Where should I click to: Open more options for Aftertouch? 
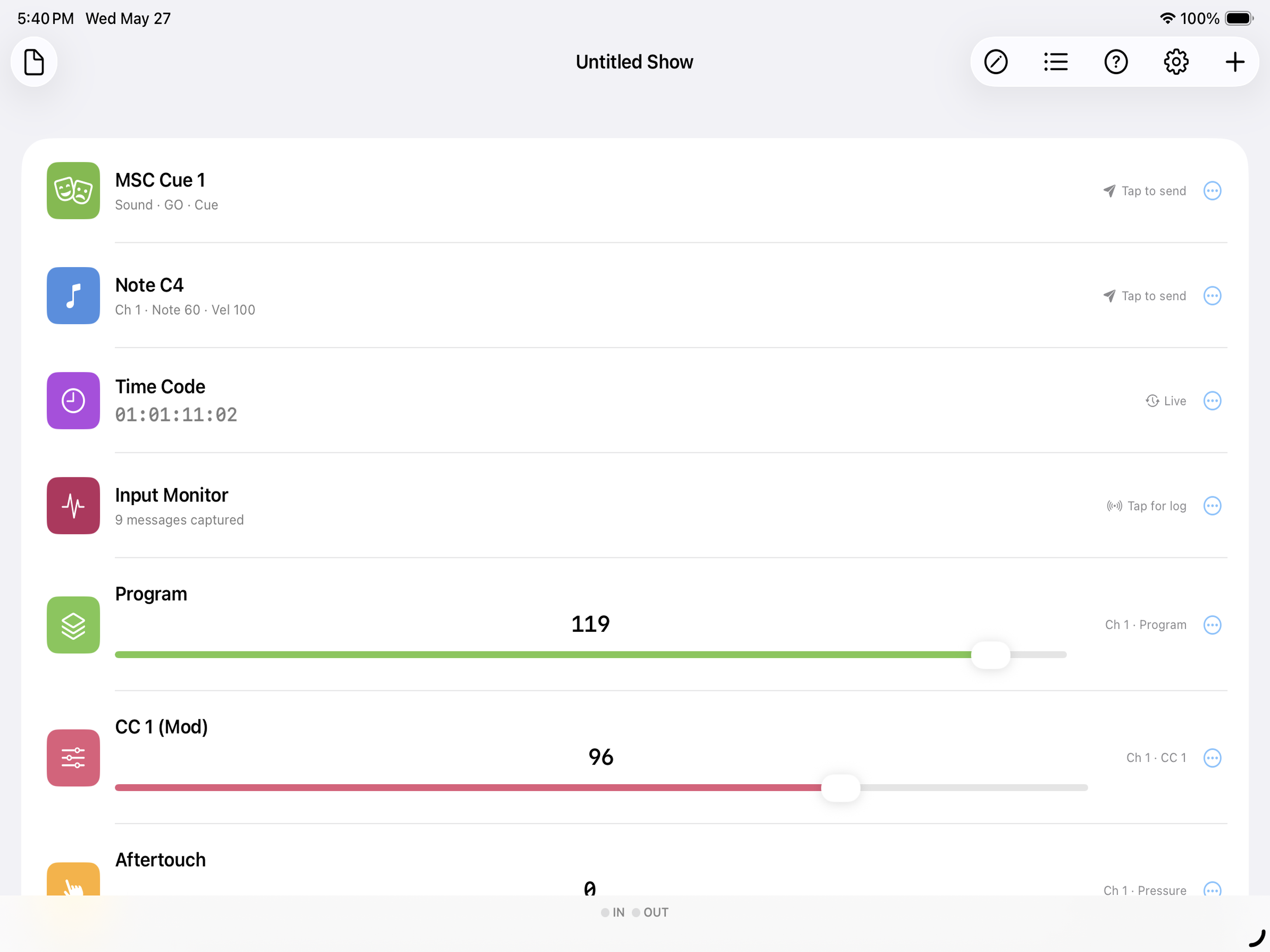(1212, 889)
